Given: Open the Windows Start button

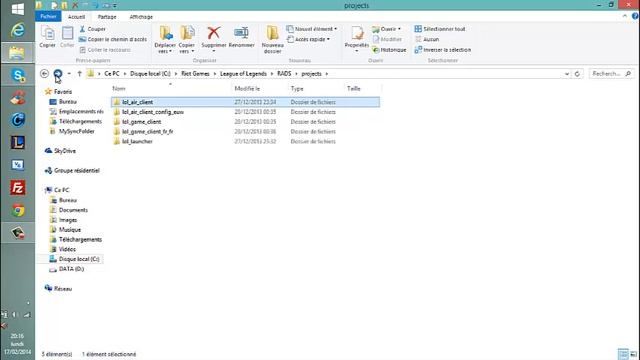Looking at the screenshot, I should point(18,9).
